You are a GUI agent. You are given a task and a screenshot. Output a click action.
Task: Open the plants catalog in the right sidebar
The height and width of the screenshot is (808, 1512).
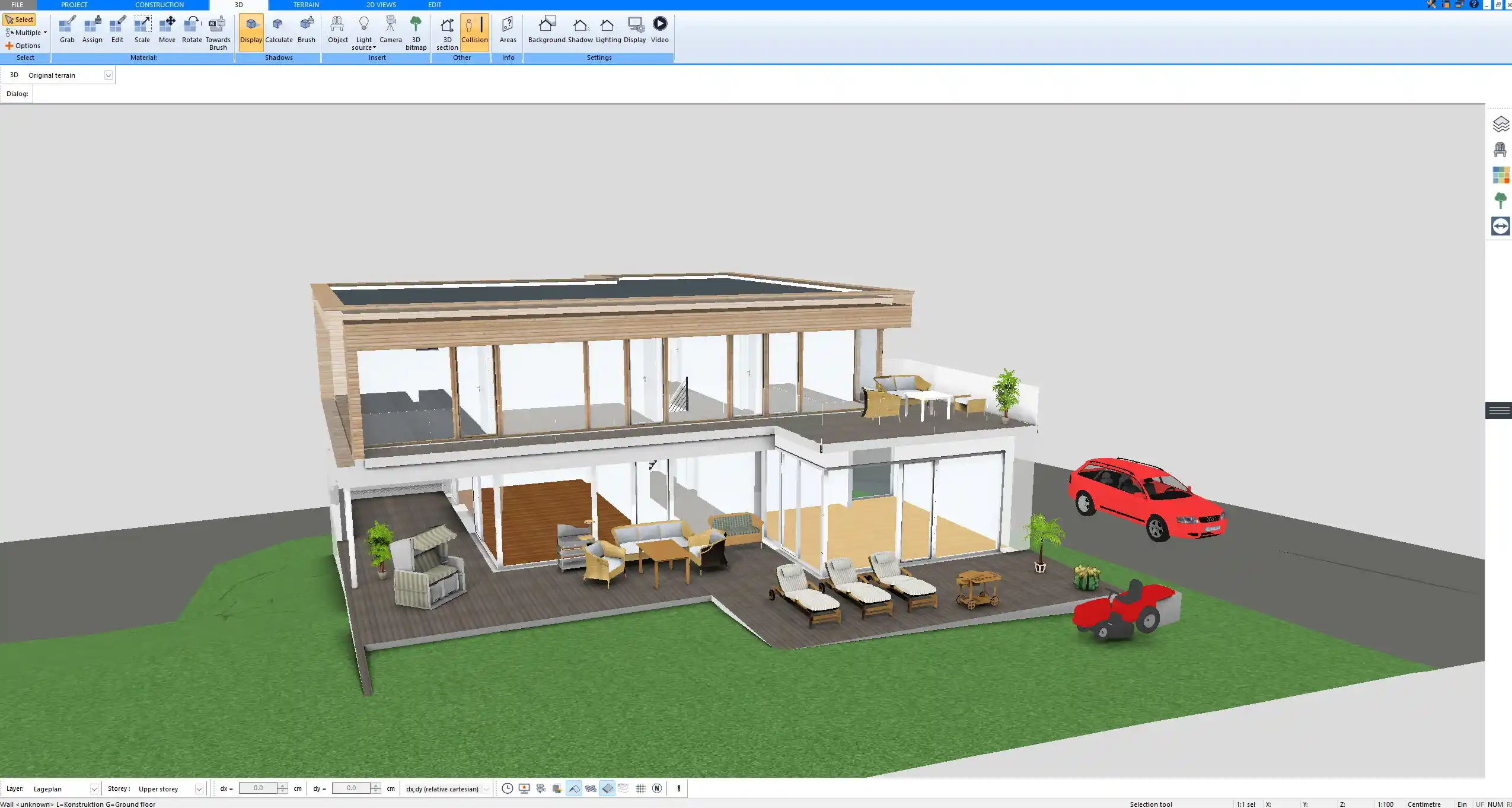pyautogui.click(x=1501, y=199)
